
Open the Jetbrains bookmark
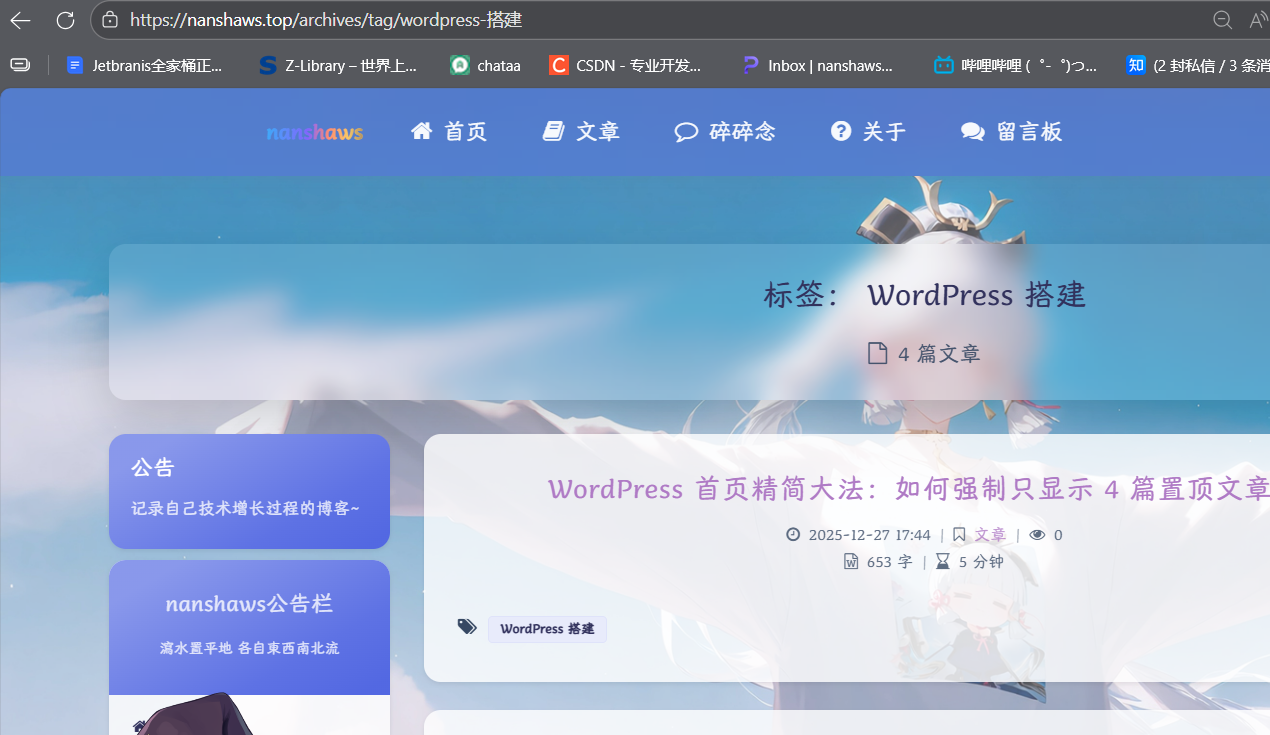point(145,66)
